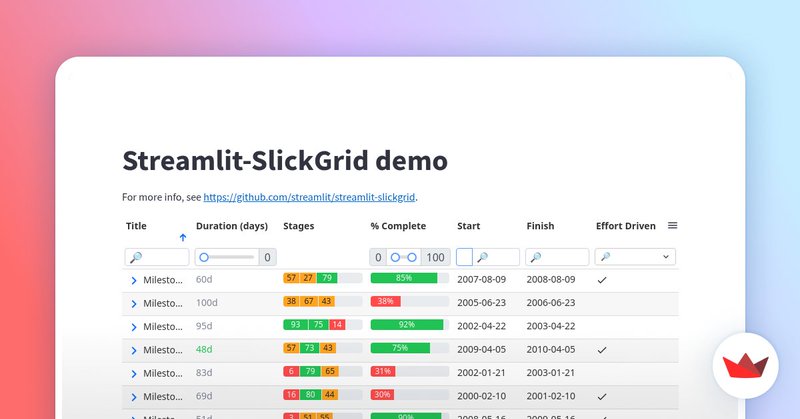
Task: Sort by the Title column header
Action: [x=136, y=226]
